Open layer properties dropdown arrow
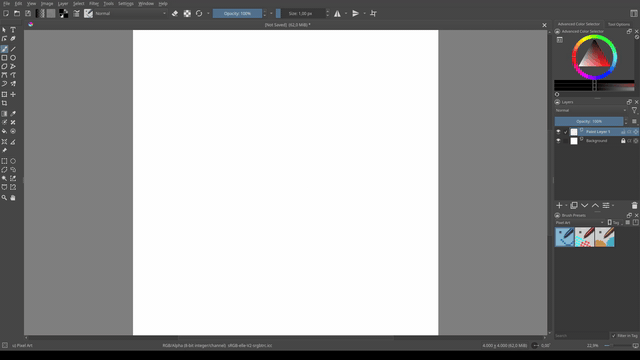The image size is (640, 360). tap(613, 206)
